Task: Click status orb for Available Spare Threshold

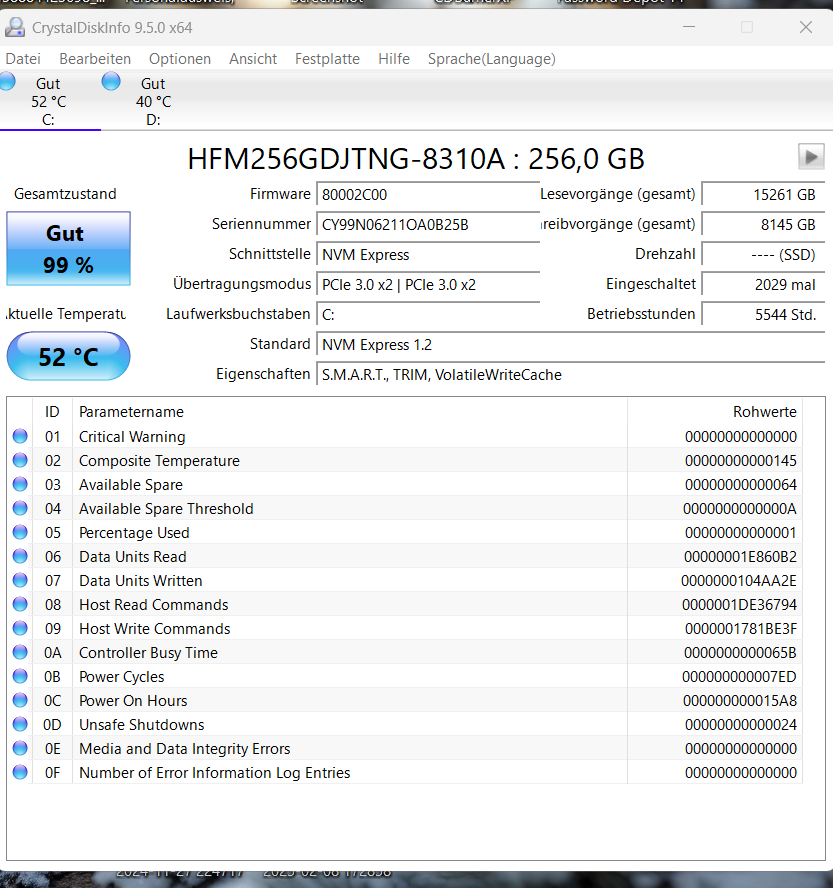Action: (20, 509)
